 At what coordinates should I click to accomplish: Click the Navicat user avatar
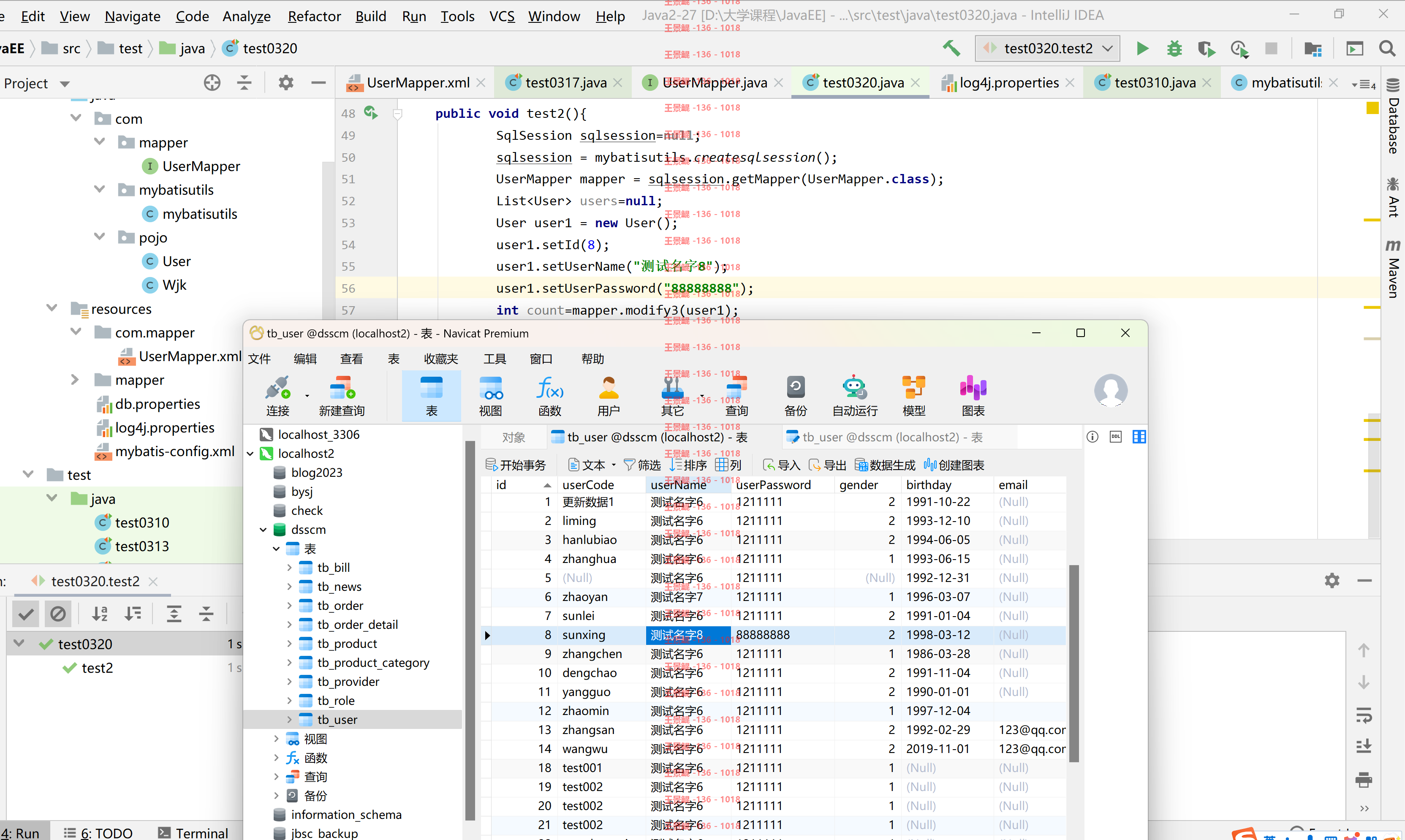1111,391
